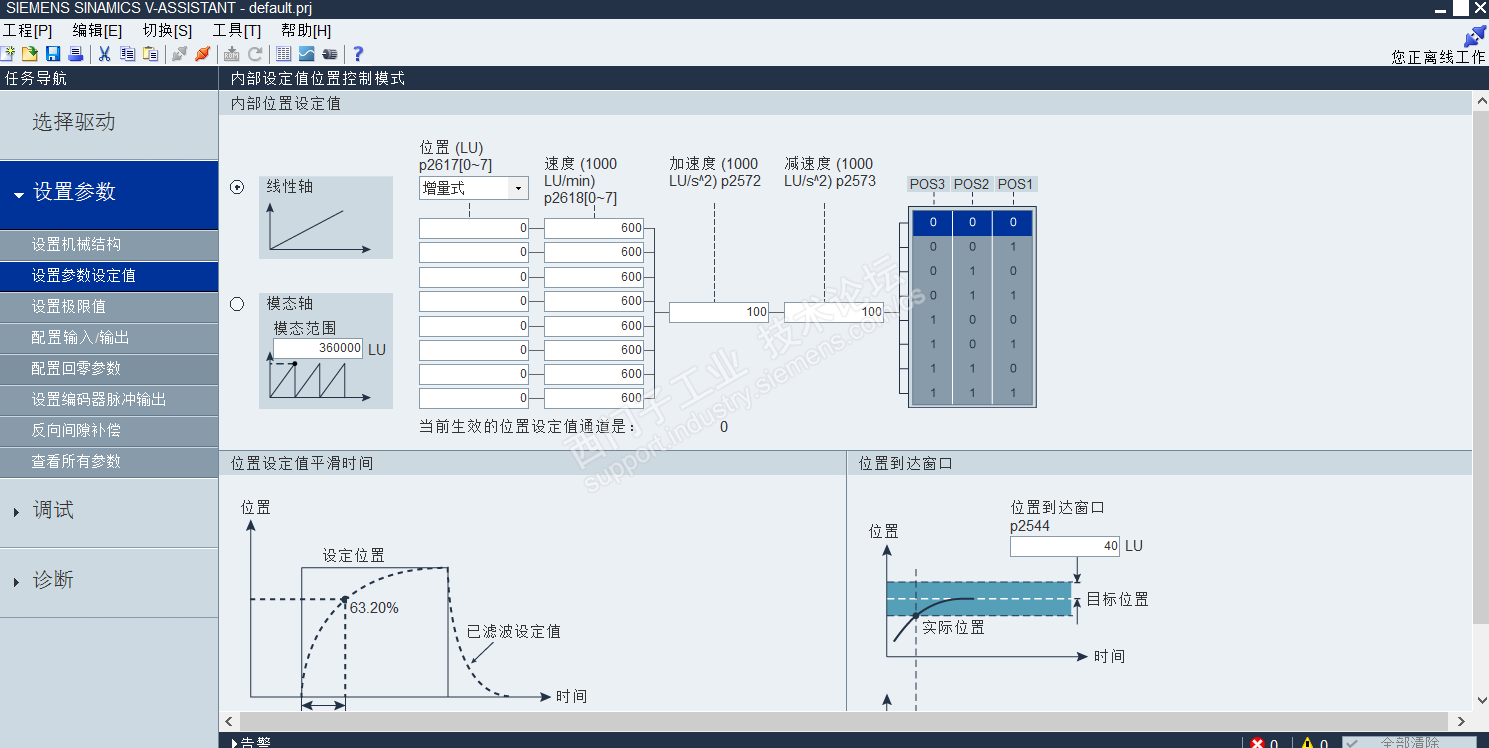Image resolution: width=1489 pixels, height=748 pixels.
Task: Open the 帮助[H] menu
Action: coord(306,31)
